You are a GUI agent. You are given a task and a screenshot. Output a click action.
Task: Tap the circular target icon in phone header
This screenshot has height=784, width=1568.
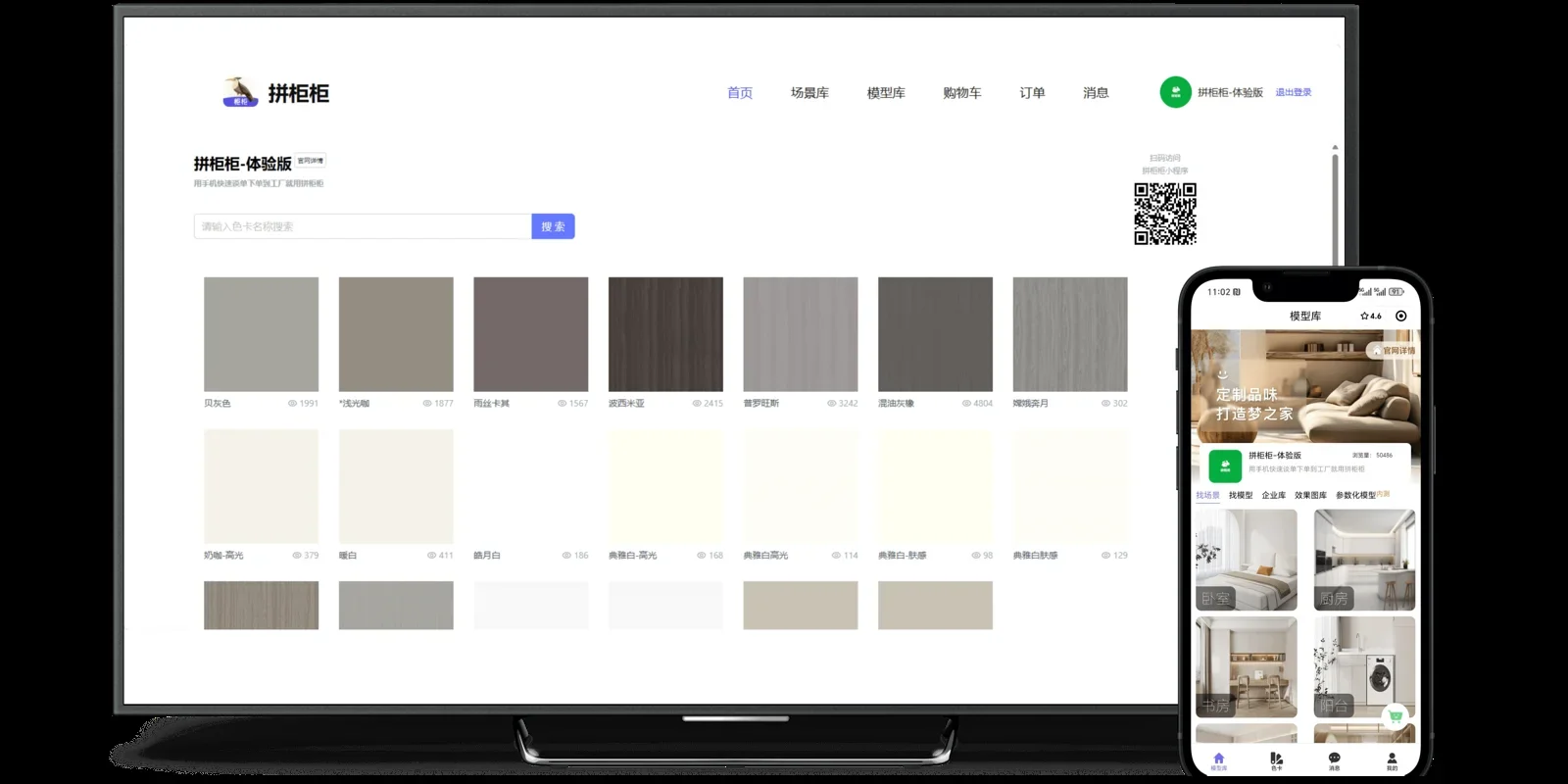(1401, 316)
